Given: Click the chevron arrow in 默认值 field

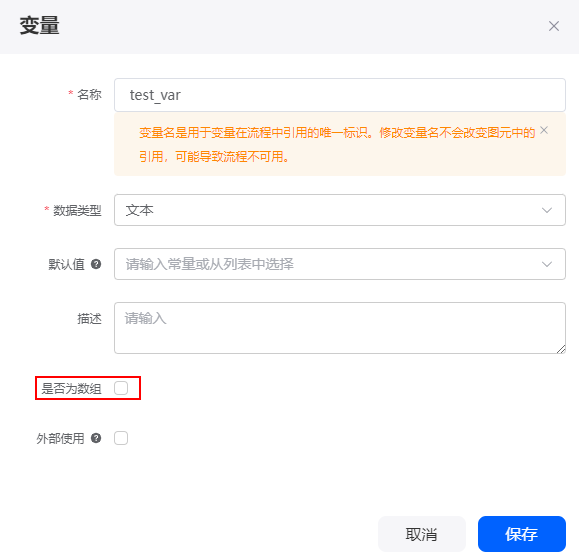Looking at the screenshot, I should tap(547, 264).
